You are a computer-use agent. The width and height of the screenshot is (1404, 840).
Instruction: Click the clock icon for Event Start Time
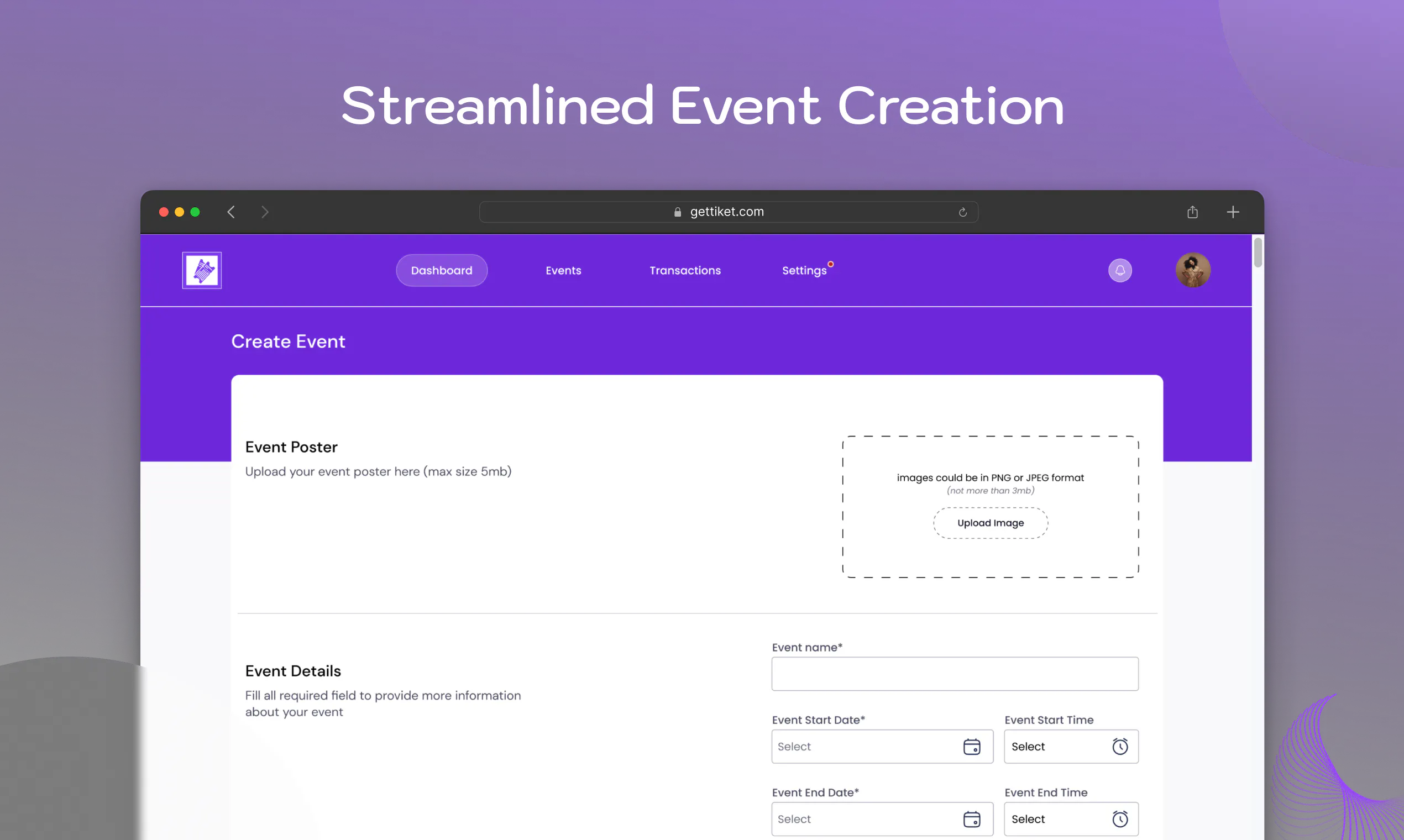tap(1120, 747)
